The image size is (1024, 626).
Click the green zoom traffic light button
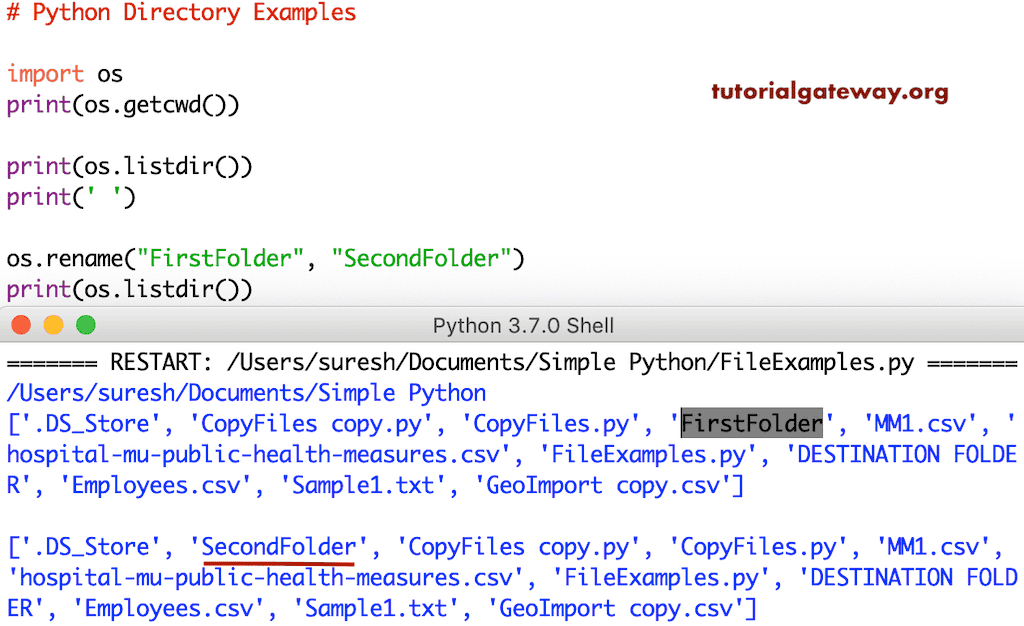coord(86,324)
